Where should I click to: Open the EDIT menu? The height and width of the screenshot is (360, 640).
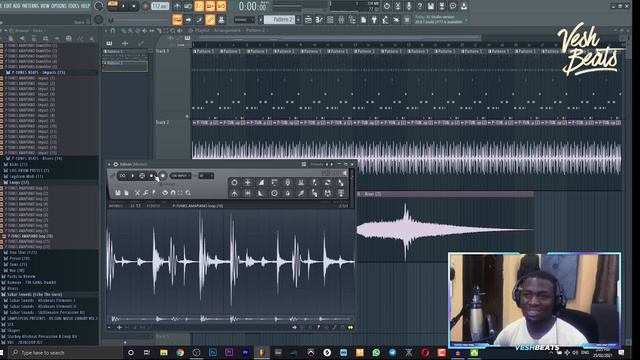(x=7, y=6)
